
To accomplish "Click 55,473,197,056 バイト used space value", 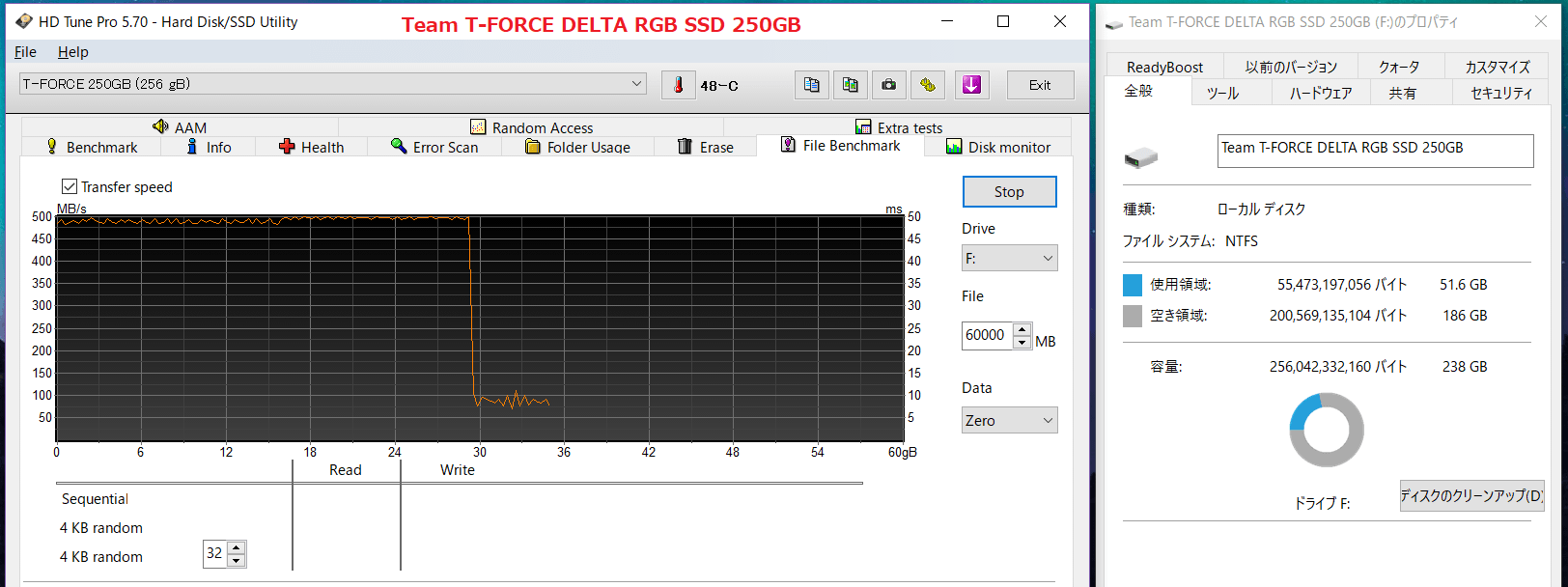I will coord(1342,285).
